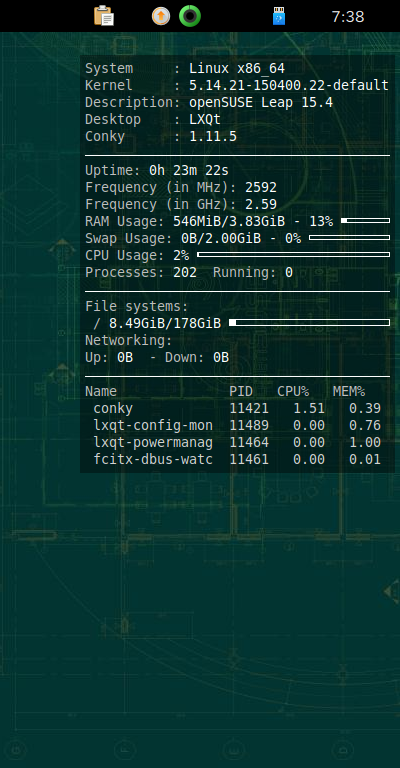Click the MEM% column header
Image resolution: width=400 pixels, height=768 pixels.
point(349,391)
